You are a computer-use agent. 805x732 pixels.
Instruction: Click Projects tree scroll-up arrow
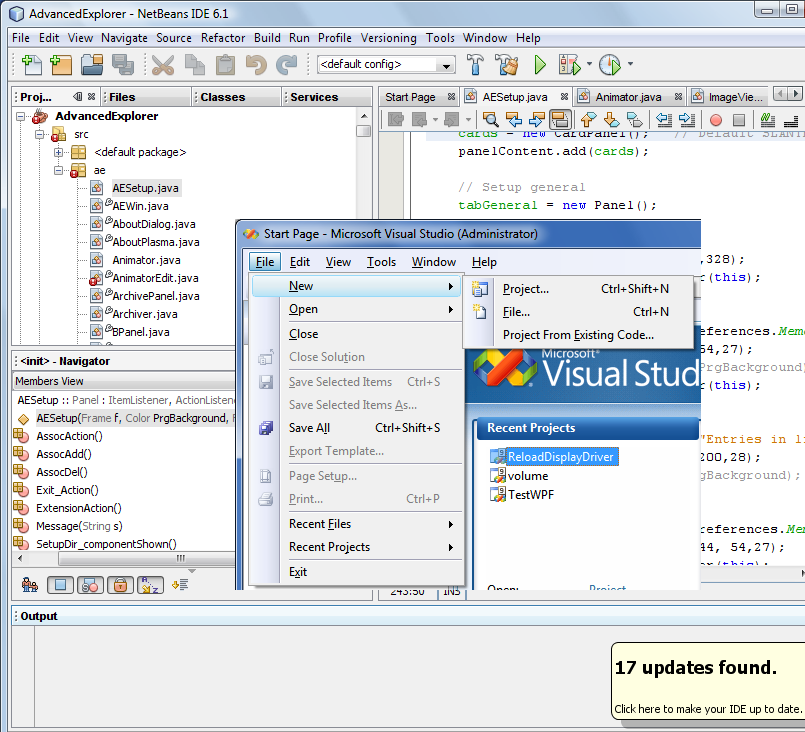(363, 117)
